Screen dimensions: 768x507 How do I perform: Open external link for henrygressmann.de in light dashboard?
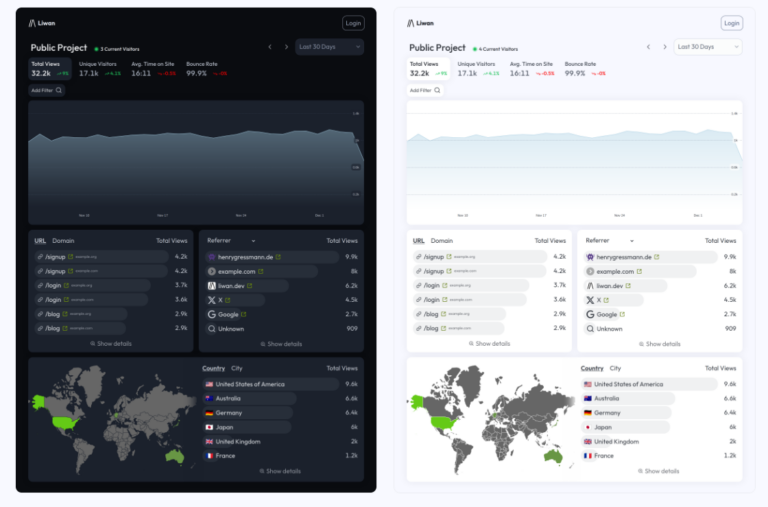(x=657, y=257)
